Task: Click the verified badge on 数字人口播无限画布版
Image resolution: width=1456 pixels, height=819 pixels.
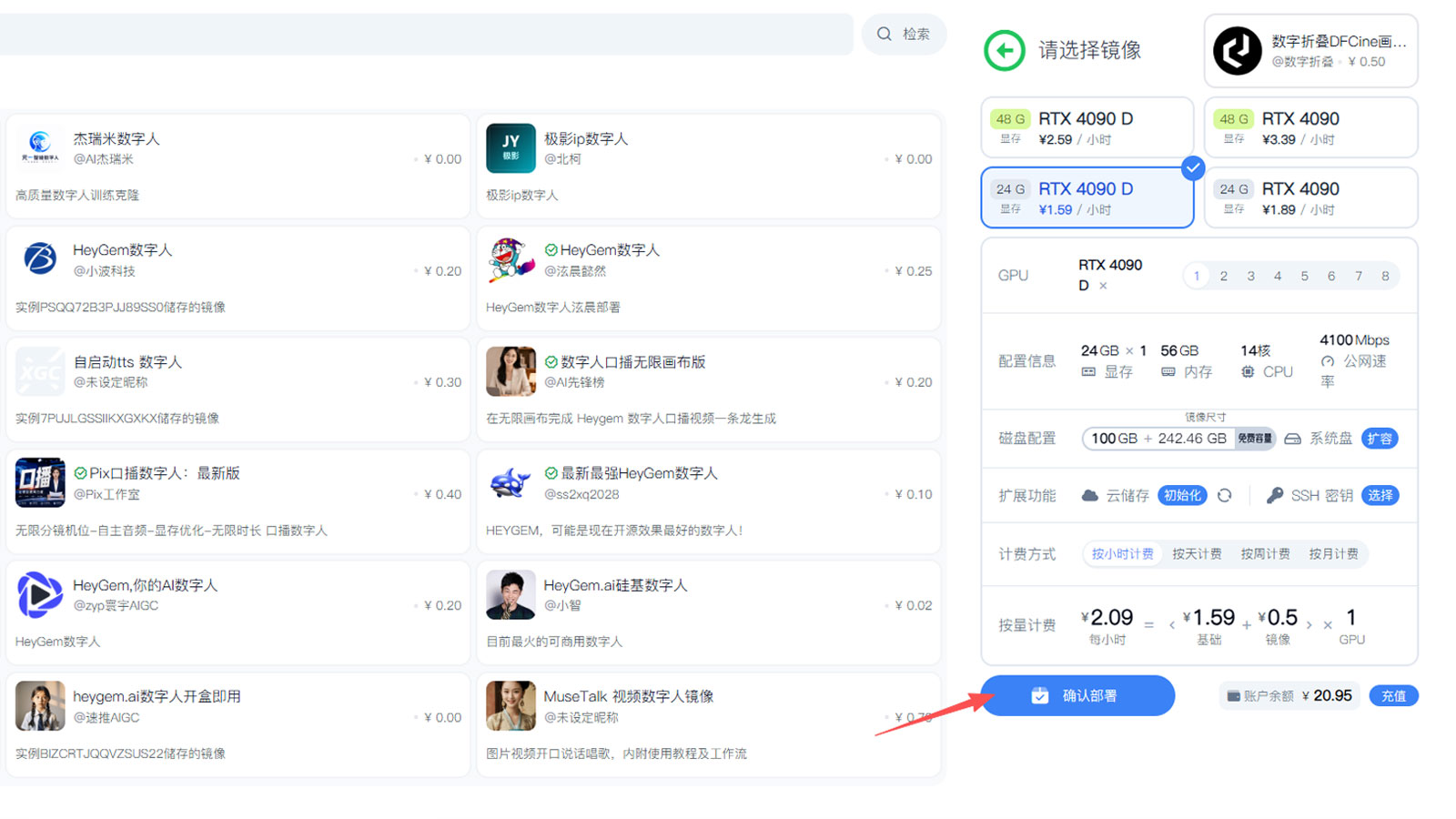Action: point(551,361)
